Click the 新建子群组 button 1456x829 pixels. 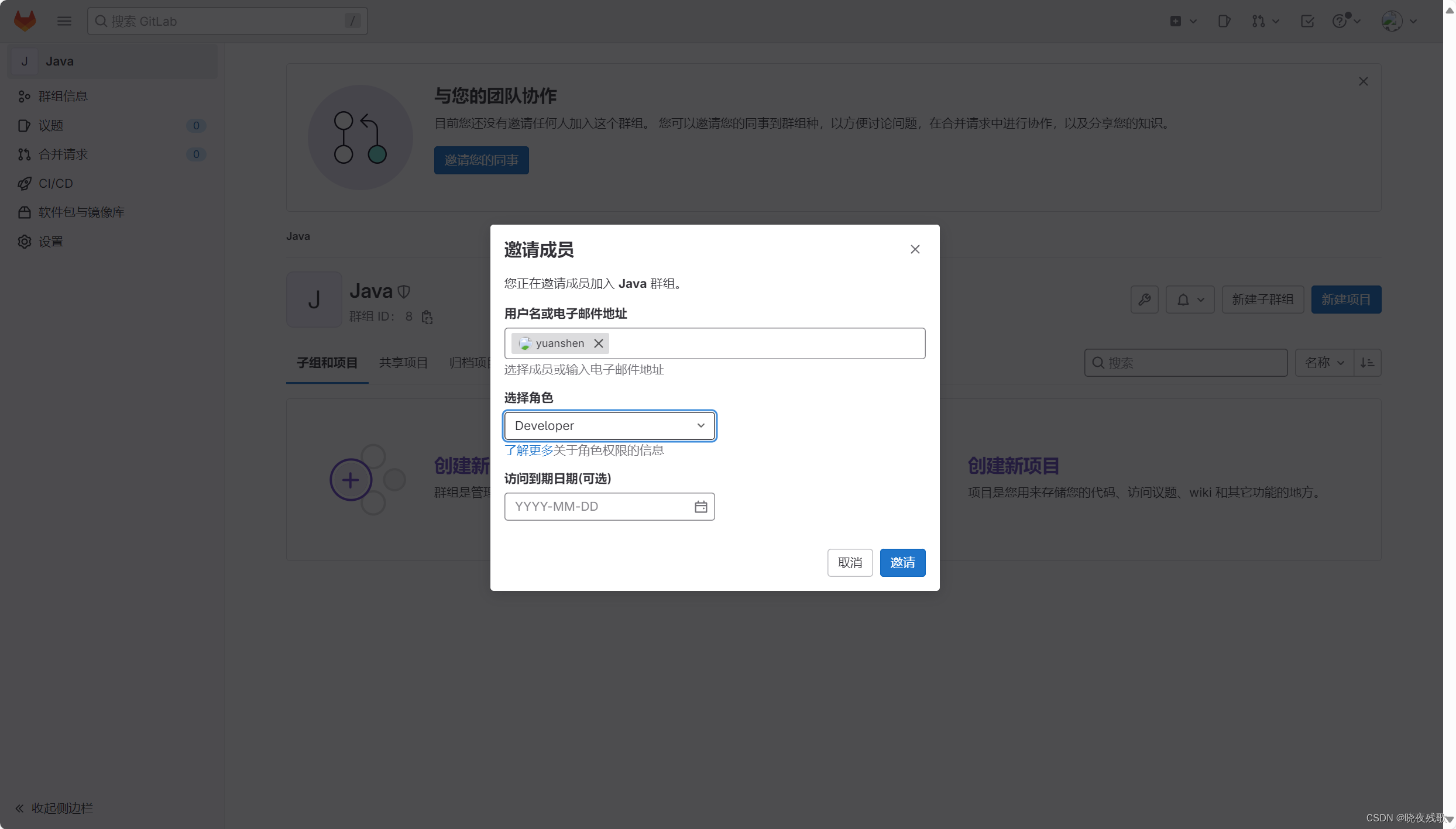pyautogui.click(x=1263, y=300)
